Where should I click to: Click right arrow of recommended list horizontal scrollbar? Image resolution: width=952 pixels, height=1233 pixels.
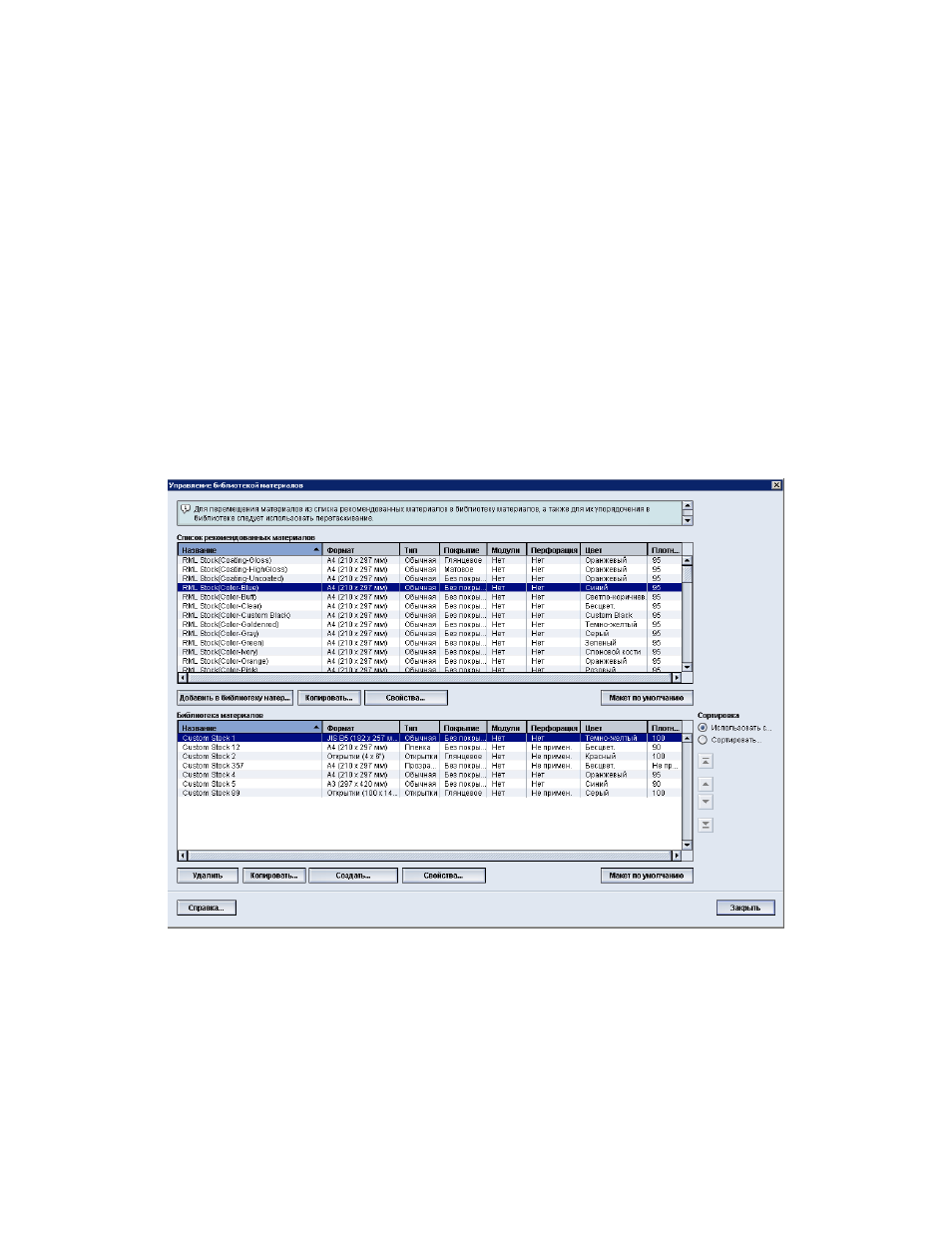tap(676, 678)
